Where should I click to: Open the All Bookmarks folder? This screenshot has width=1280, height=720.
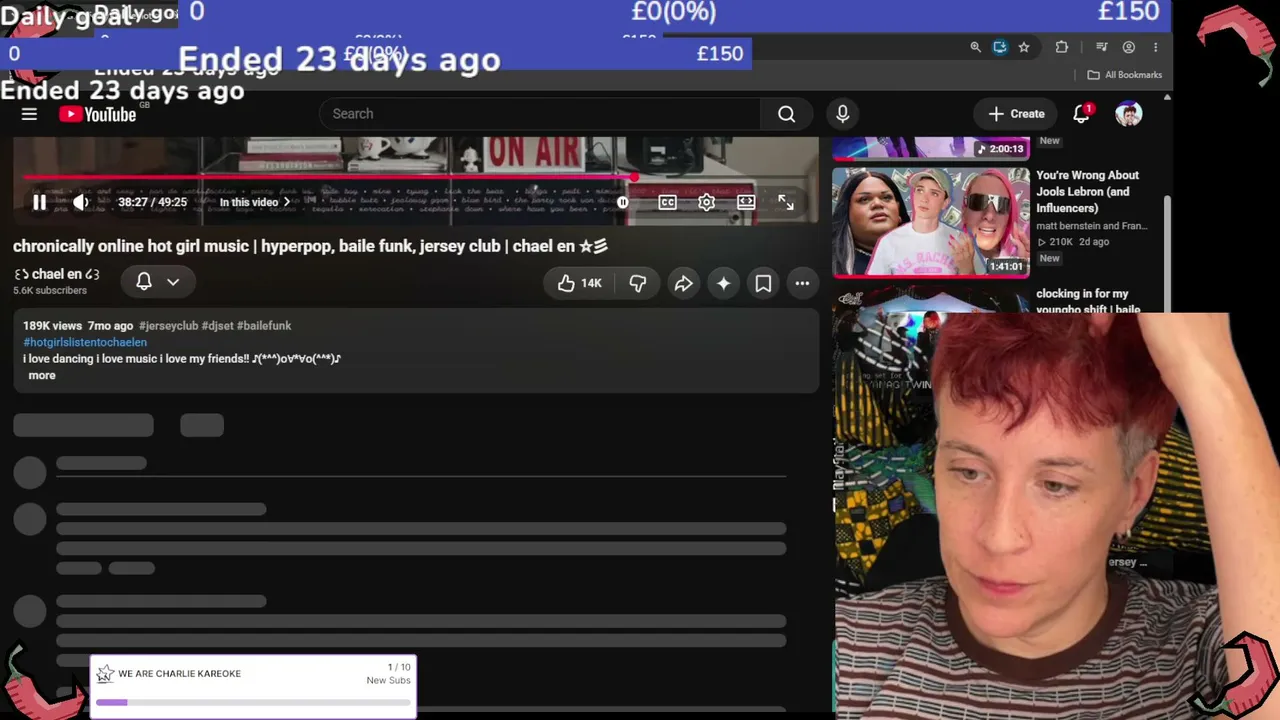[x=1124, y=75]
